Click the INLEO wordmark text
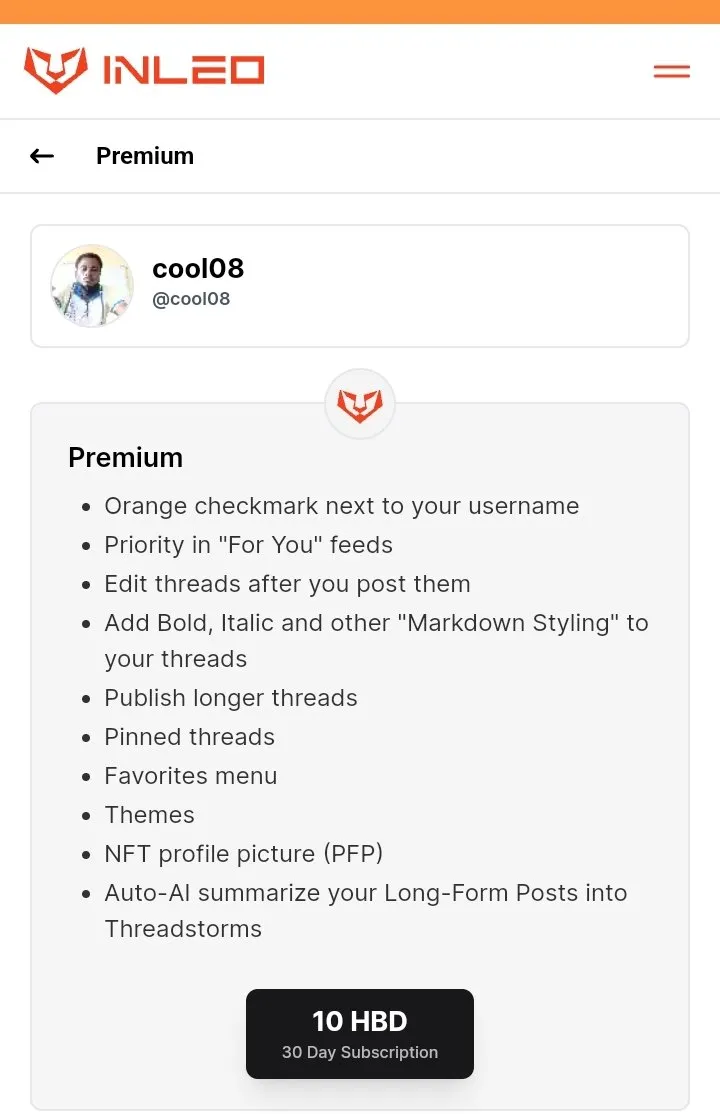720x1114 pixels. 184,70
